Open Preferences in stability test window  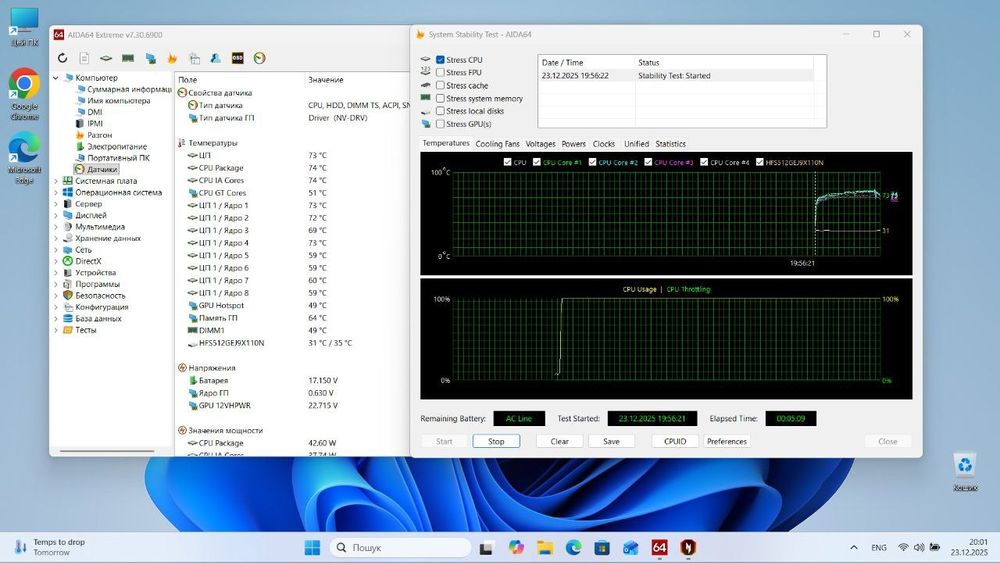tap(726, 441)
